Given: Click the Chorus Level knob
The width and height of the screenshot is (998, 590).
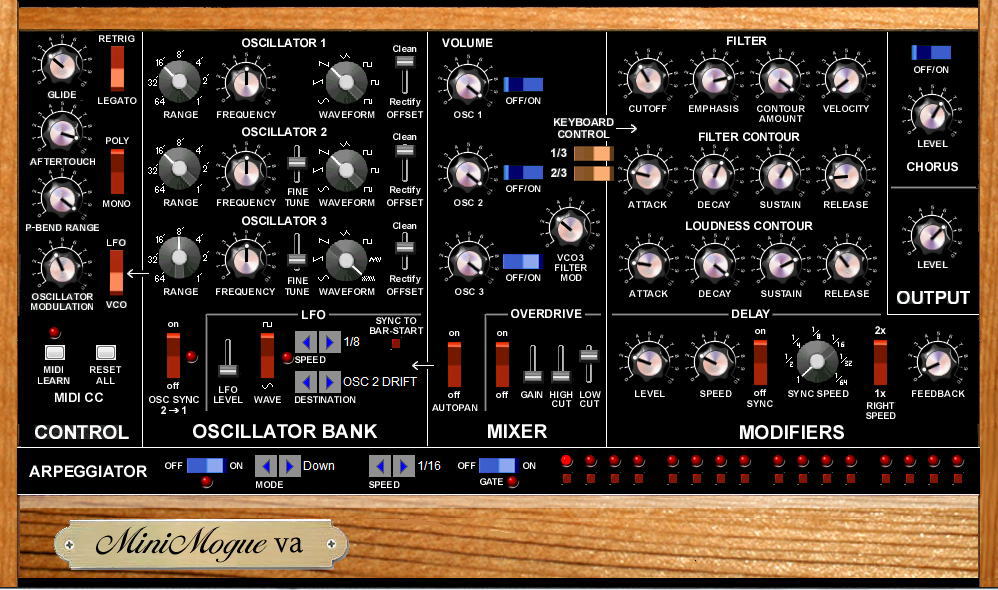Looking at the screenshot, I should (932, 115).
